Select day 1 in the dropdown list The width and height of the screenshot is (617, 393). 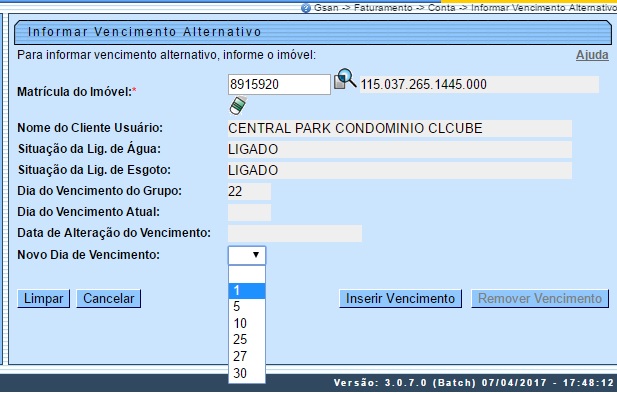click(247, 291)
